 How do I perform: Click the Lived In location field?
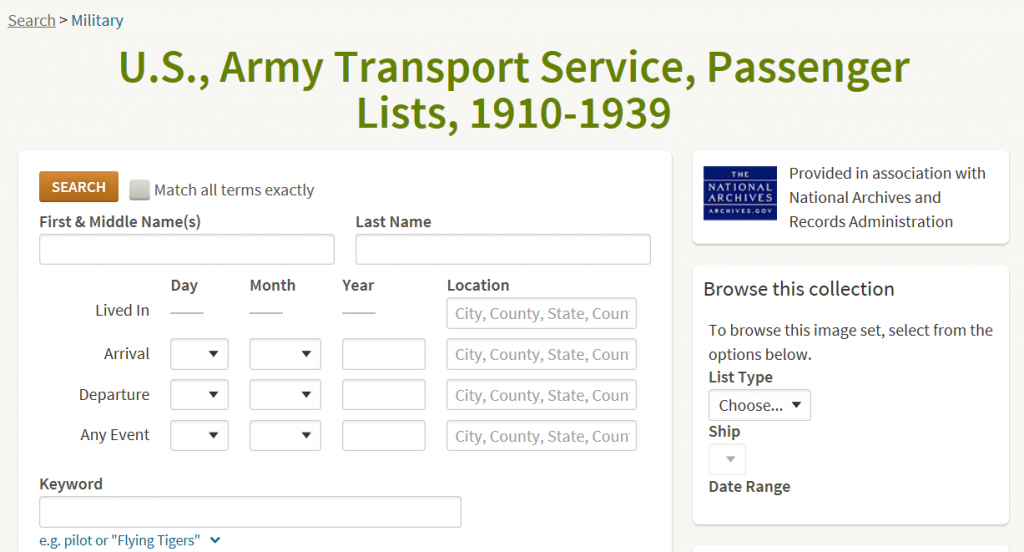coord(541,314)
